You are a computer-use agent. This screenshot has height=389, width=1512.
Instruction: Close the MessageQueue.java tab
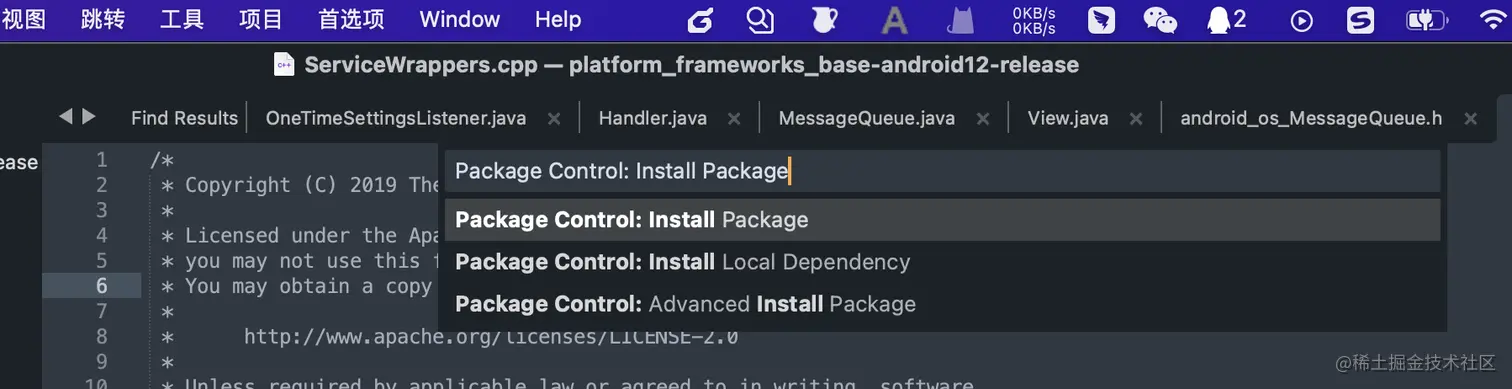[982, 119]
